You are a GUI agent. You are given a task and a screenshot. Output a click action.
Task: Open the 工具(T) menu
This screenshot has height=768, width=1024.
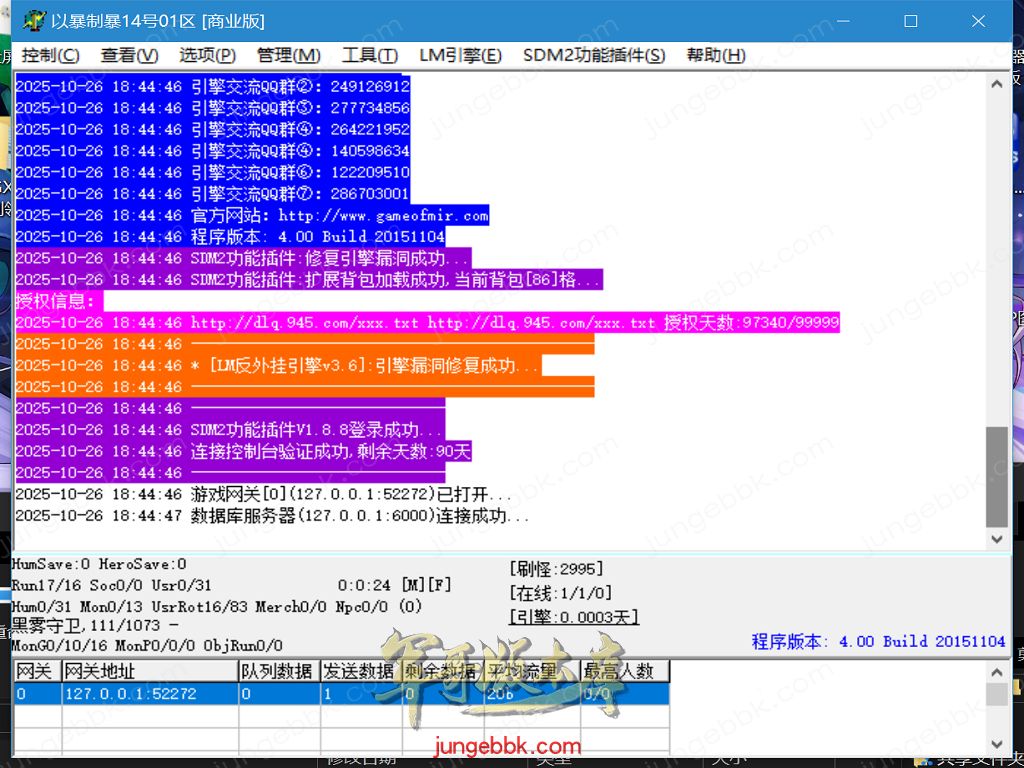coord(369,56)
